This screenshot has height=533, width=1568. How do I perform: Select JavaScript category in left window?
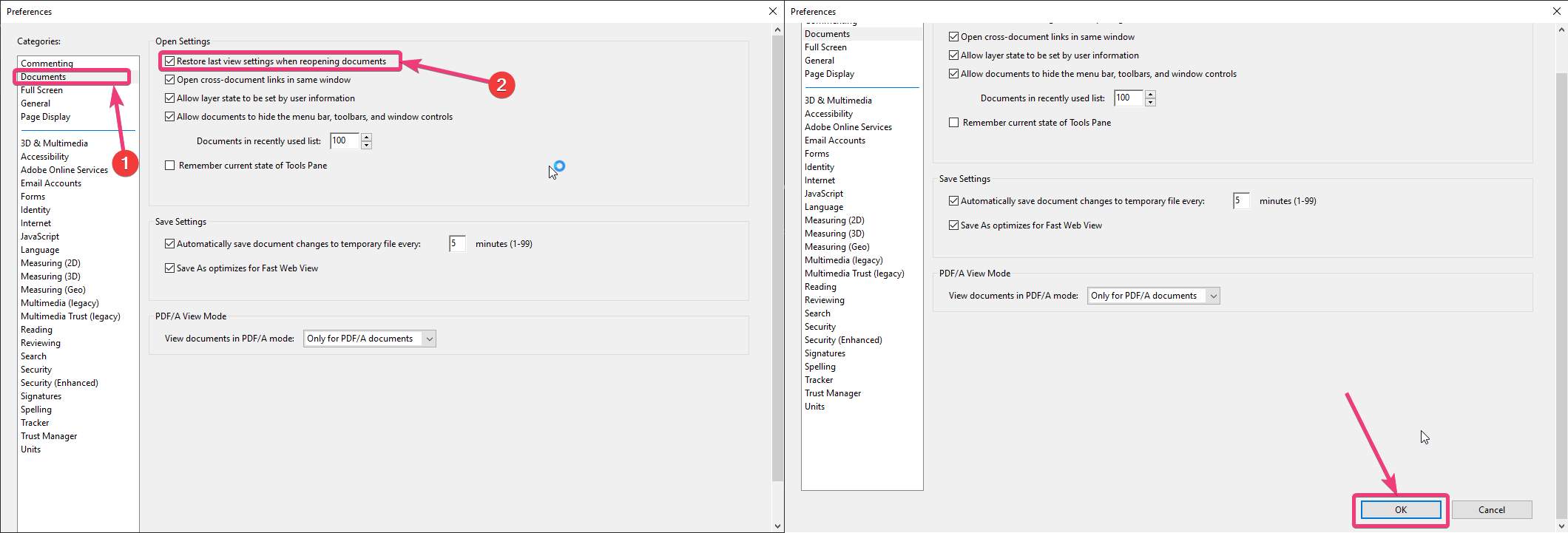tap(40, 237)
